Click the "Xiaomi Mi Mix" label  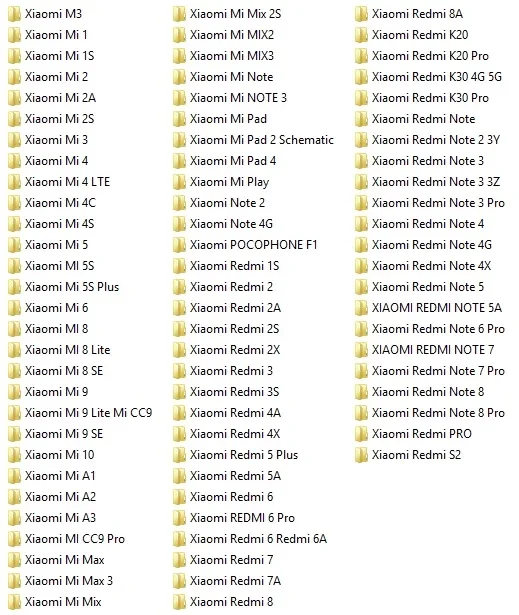(63, 602)
